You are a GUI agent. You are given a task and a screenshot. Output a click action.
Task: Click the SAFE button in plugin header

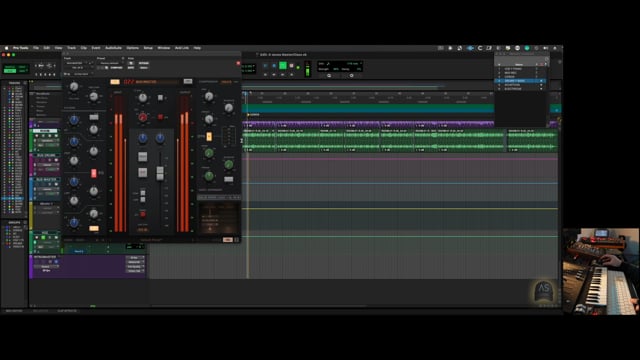coord(131,68)
